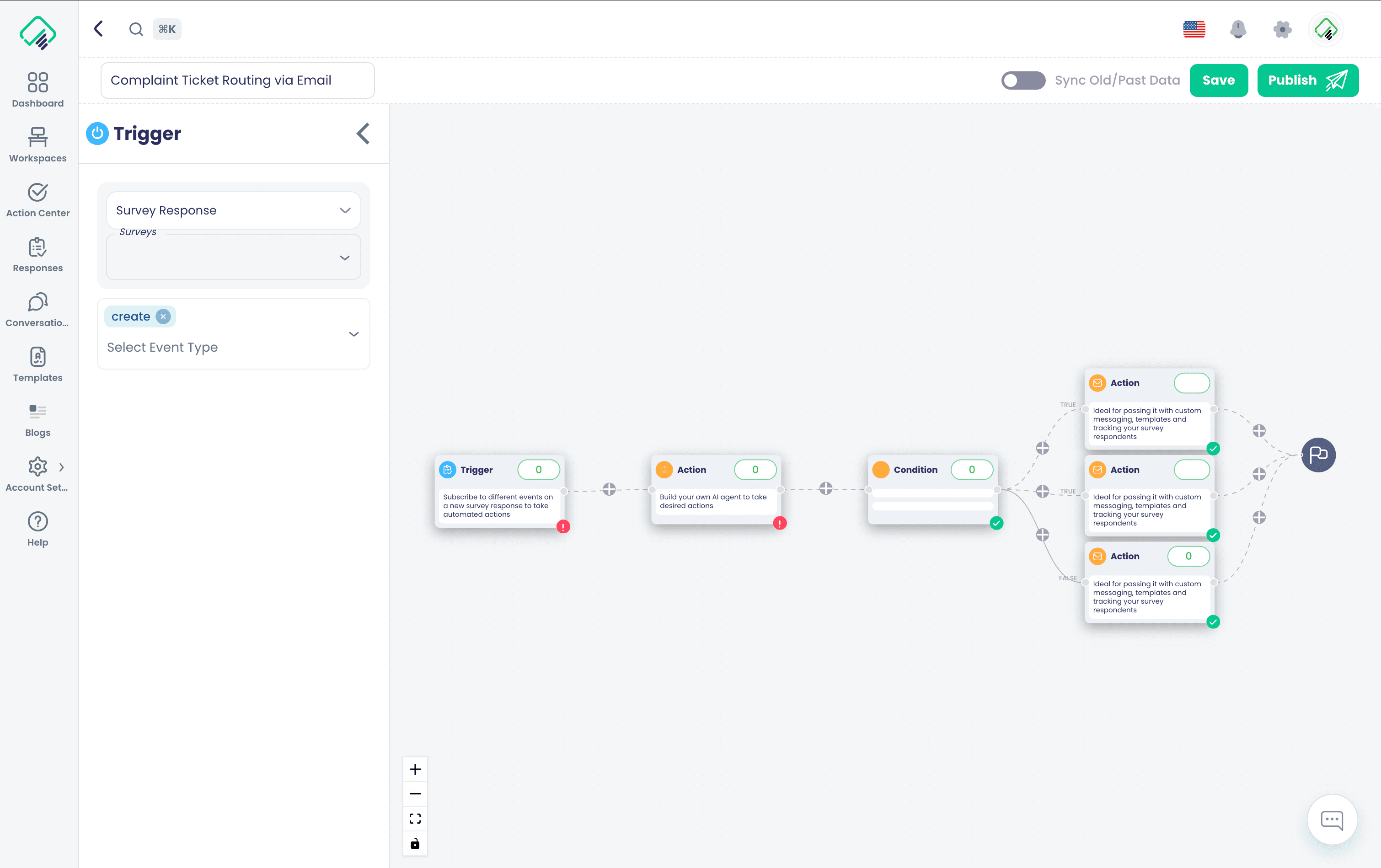Screen dimensions: 1381x868
Task: Save the current workflow
Action: pos(1219,80)
